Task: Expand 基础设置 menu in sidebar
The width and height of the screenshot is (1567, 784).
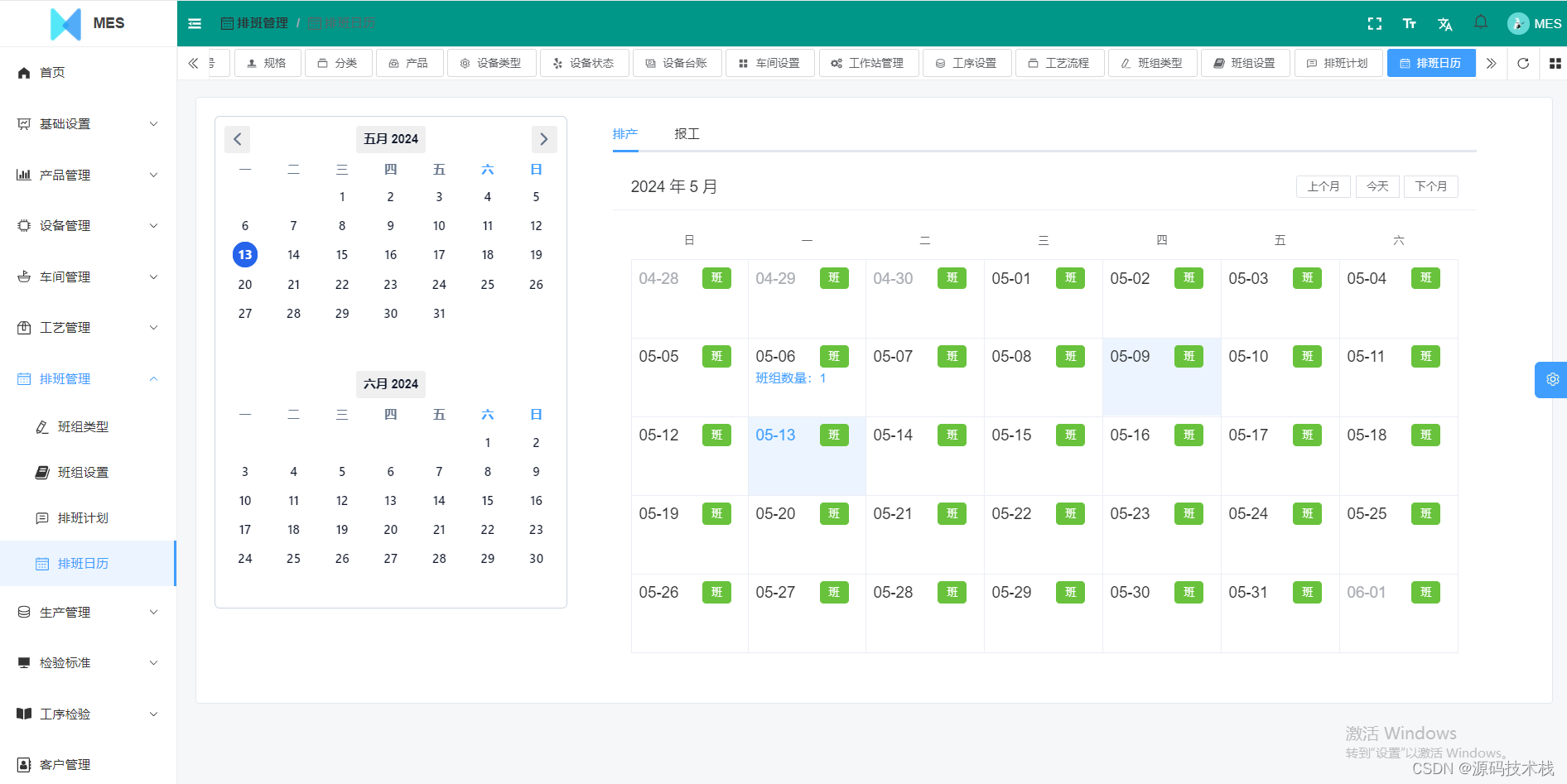Action: [88, 124]
